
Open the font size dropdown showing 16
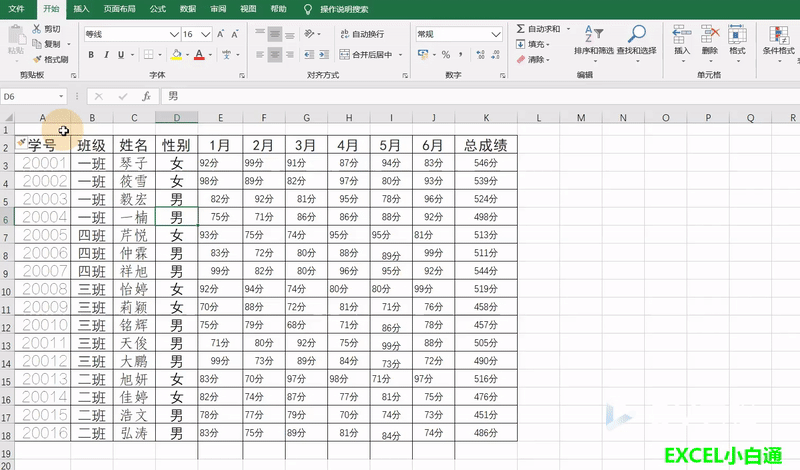pos(206,34)
